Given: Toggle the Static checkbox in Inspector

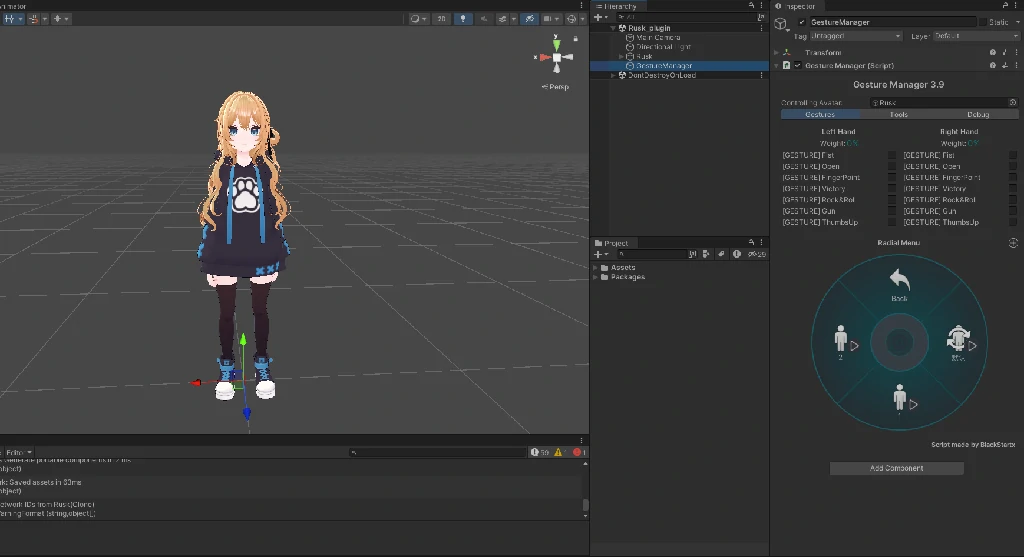Looking at the screenshot, I should click(982, 22).
